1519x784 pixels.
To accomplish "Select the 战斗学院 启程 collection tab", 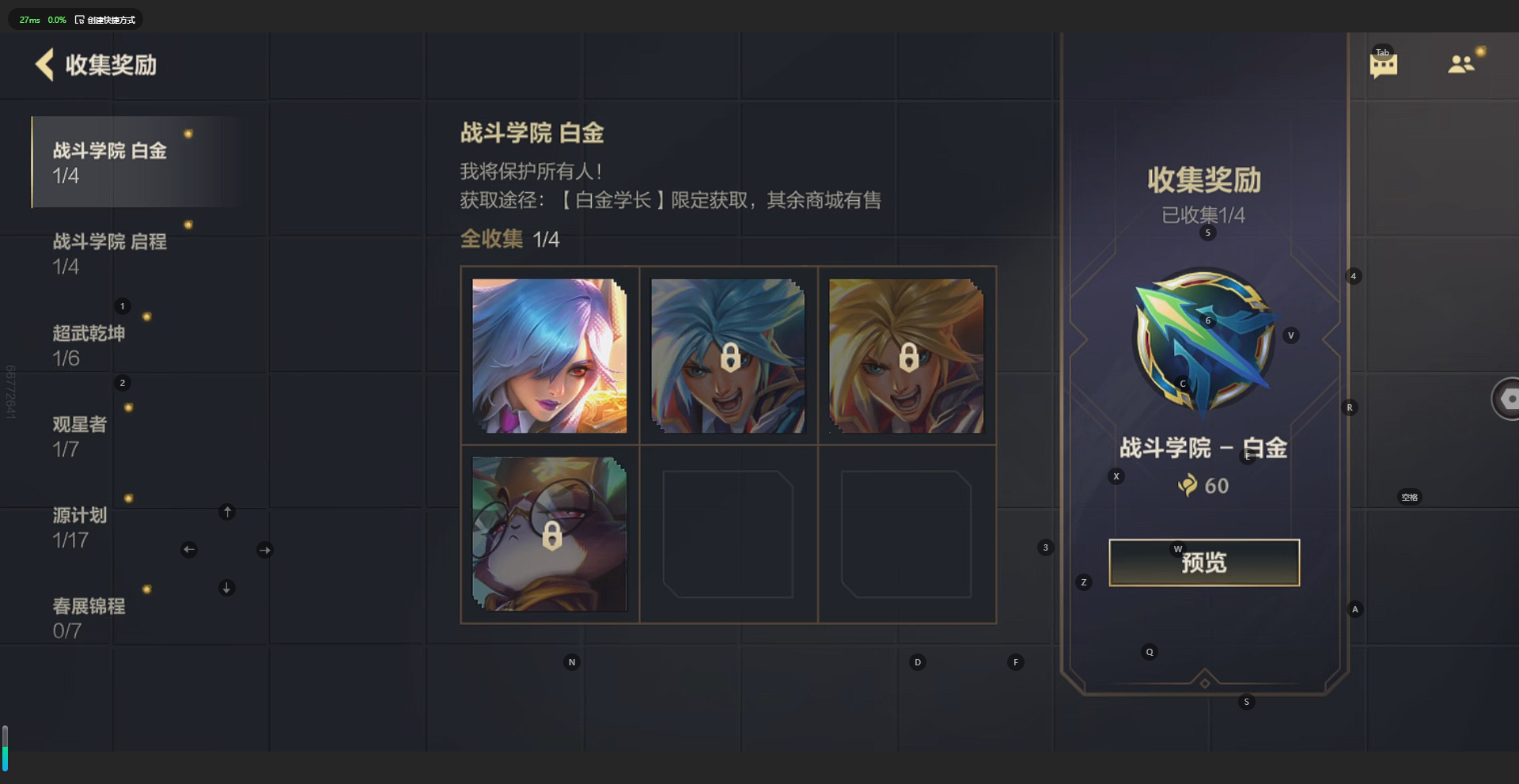I will (134, 253).
